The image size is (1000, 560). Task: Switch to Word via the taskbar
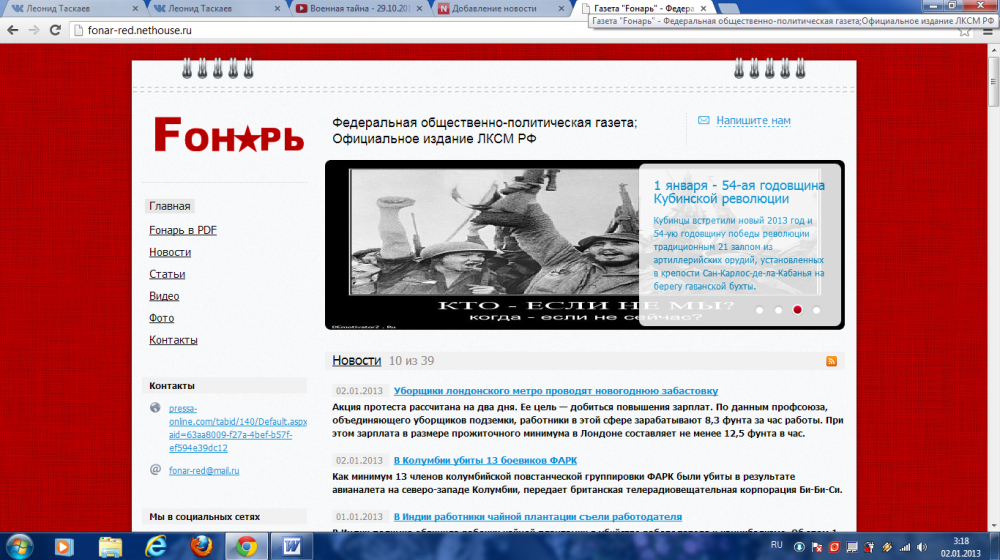click(292, 547)
